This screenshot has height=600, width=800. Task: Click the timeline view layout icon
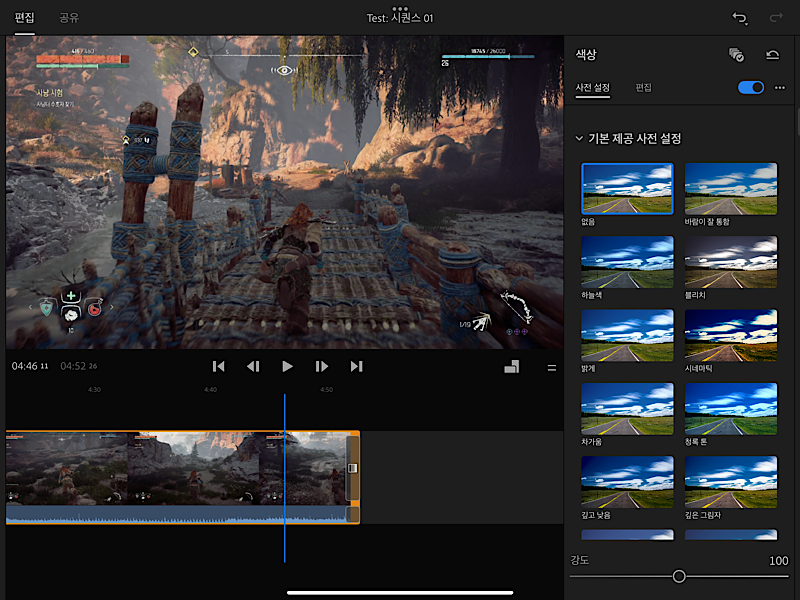pos(512,367)
